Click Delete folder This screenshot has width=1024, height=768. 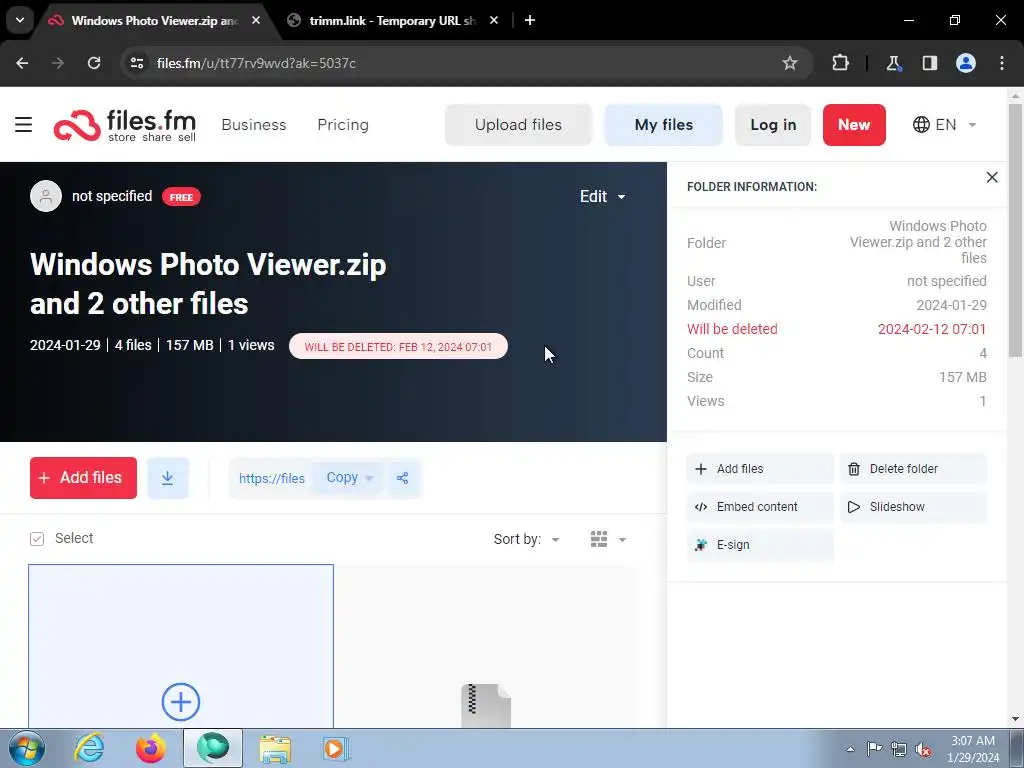pos(913,469)
